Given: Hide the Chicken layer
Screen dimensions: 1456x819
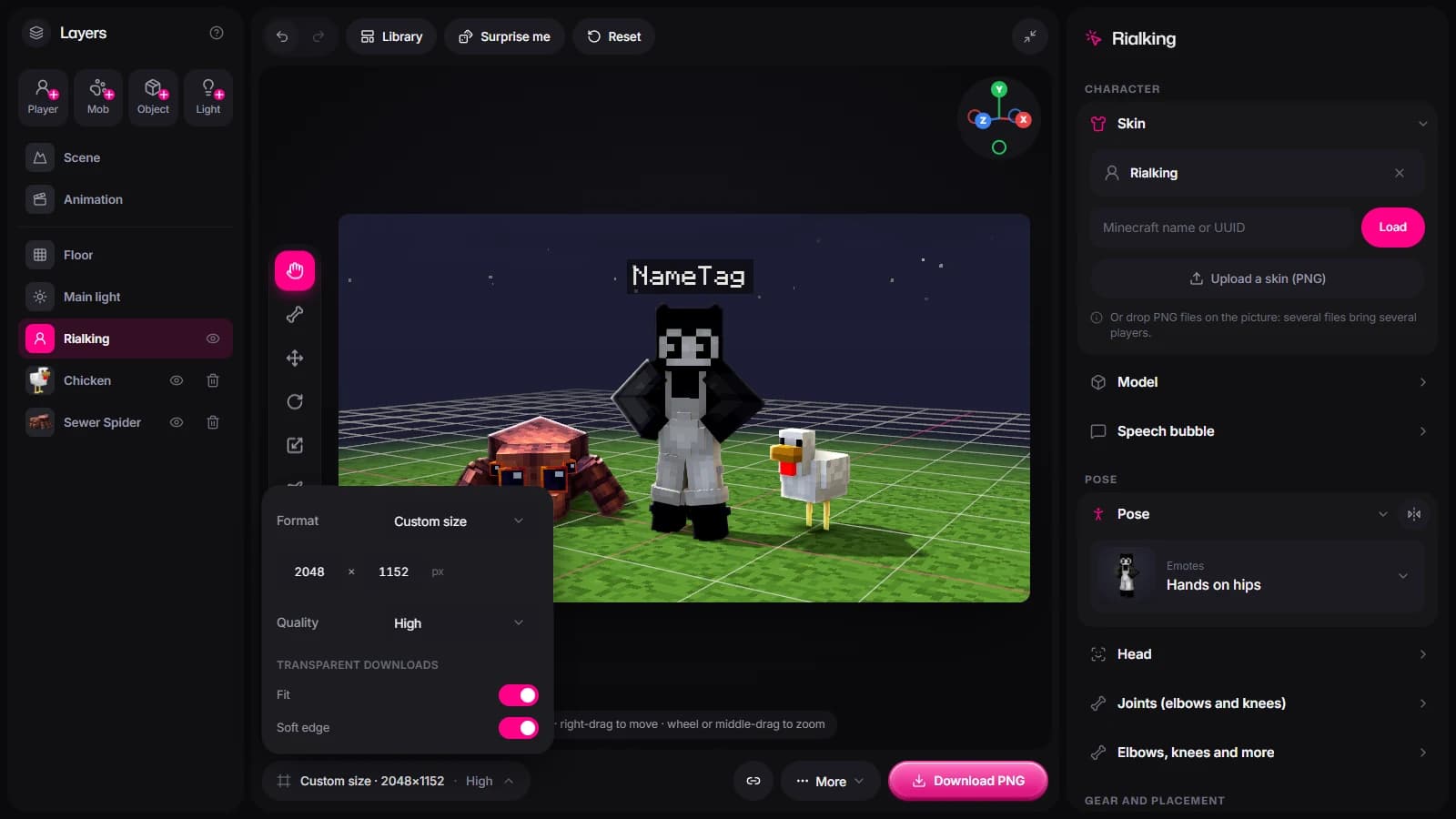Looking at the screenshot, I should coord(177,380).
